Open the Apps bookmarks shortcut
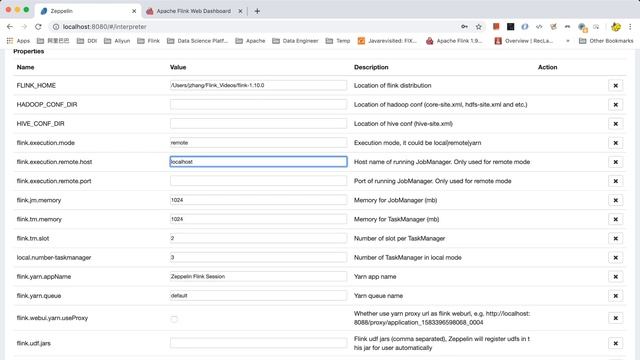Image resolution: width=640 pixels, height=360 pixels. (x=18, y=41)
